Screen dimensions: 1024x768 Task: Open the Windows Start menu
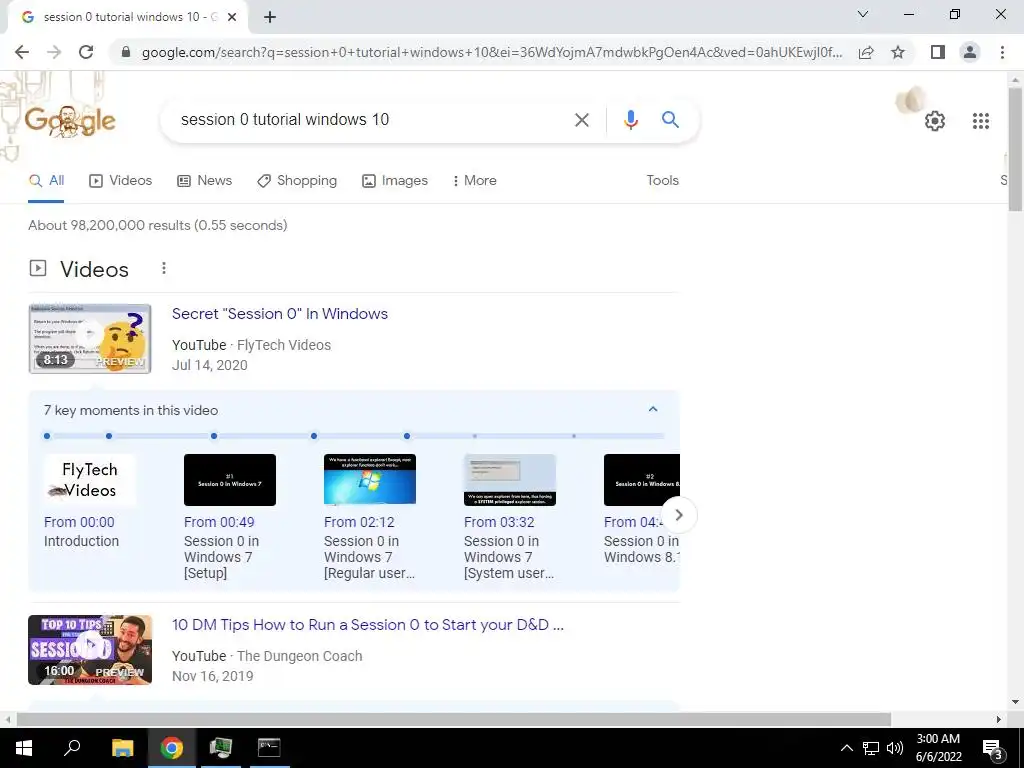point(24,748)
